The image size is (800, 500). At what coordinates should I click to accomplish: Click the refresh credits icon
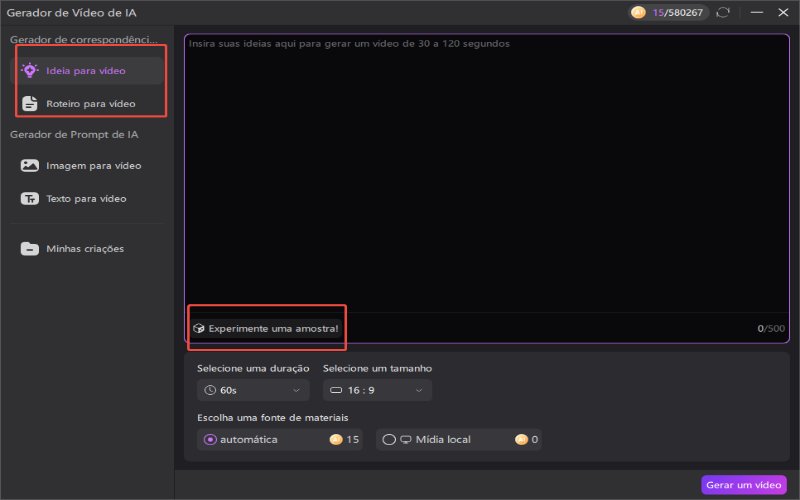(723, 13)
